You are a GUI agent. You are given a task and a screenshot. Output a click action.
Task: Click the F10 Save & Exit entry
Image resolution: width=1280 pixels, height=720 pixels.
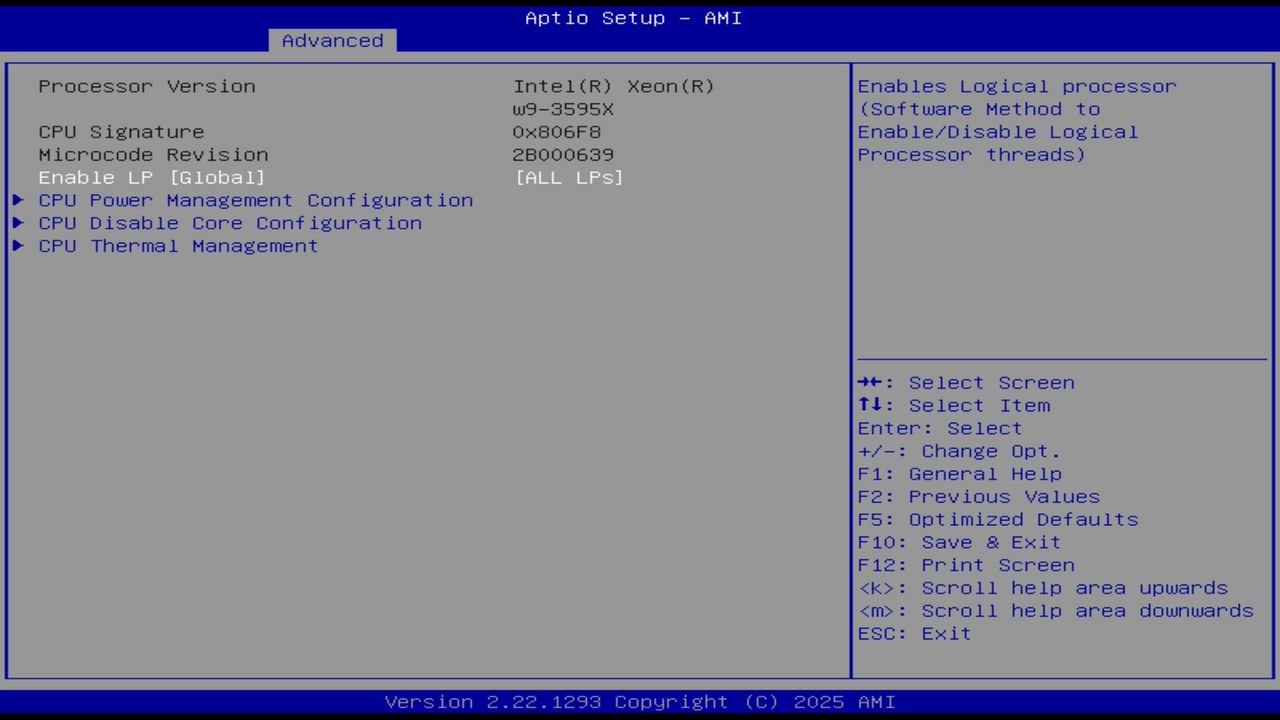[x=958, y=542]
